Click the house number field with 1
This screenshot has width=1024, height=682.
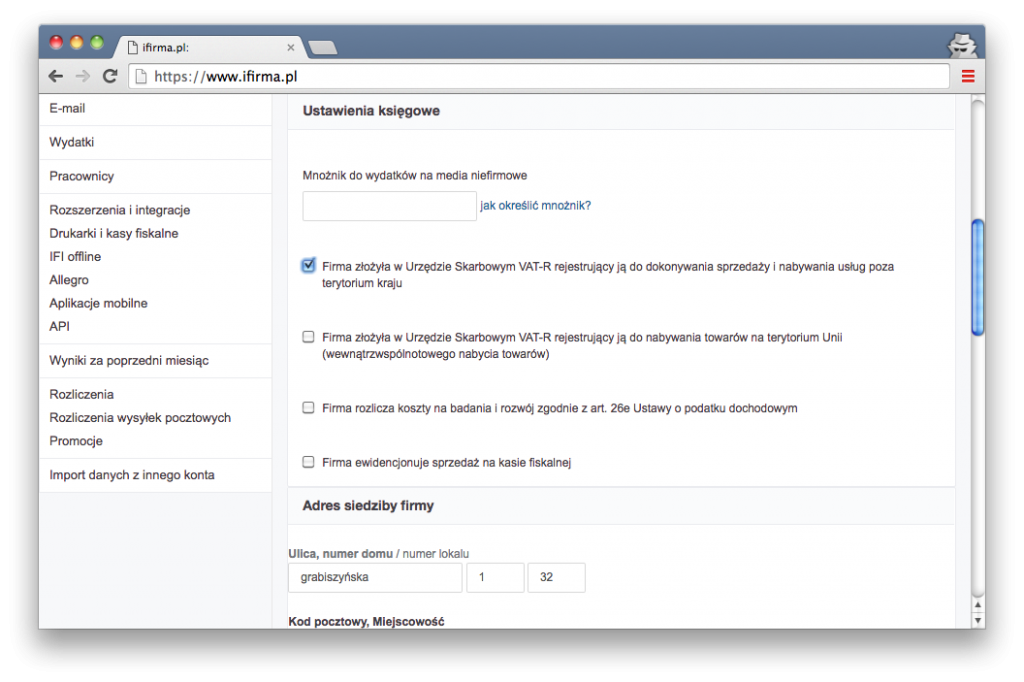(495, 577)
